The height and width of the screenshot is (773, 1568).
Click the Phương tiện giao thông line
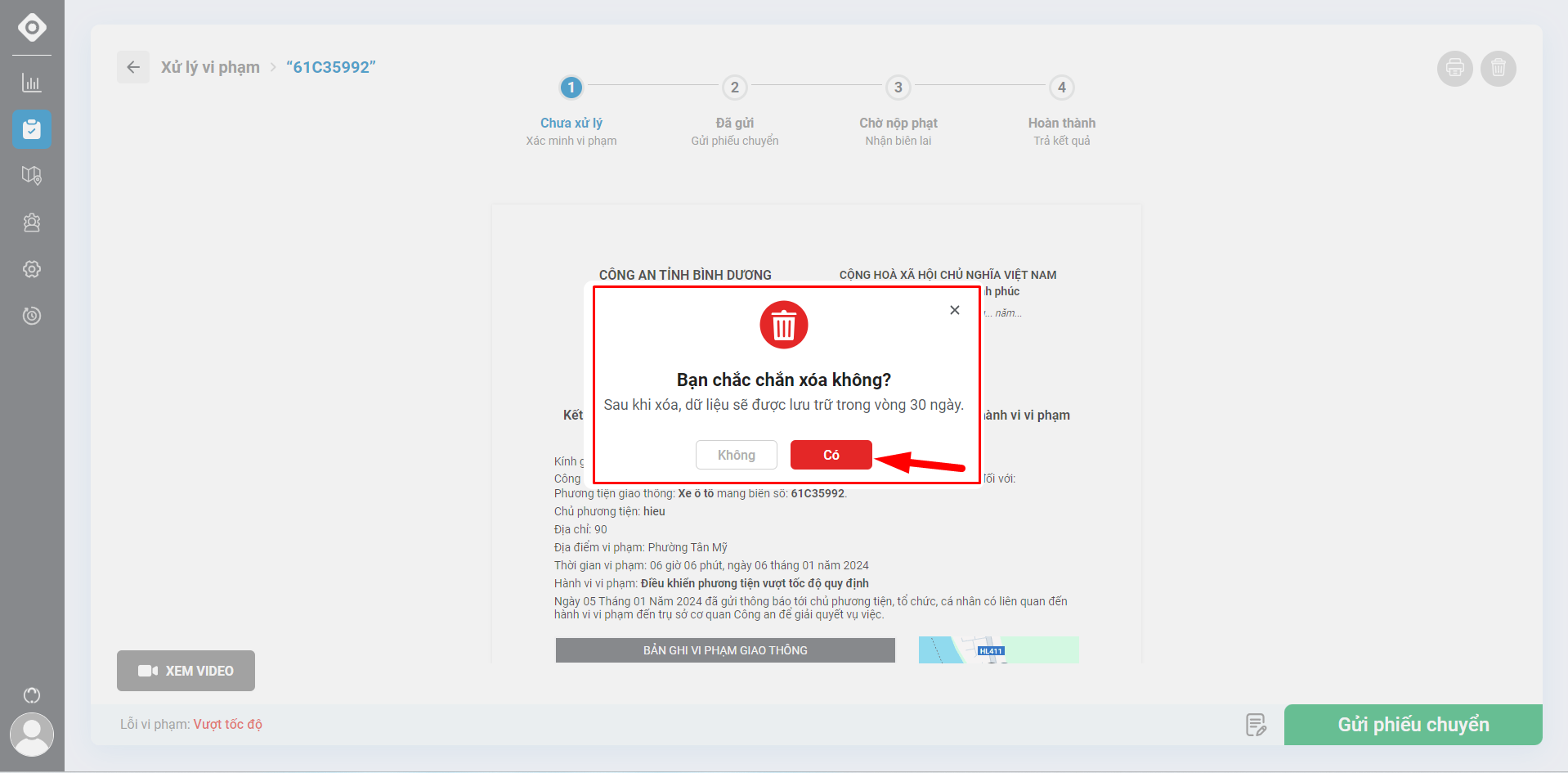tap(701, 493)
